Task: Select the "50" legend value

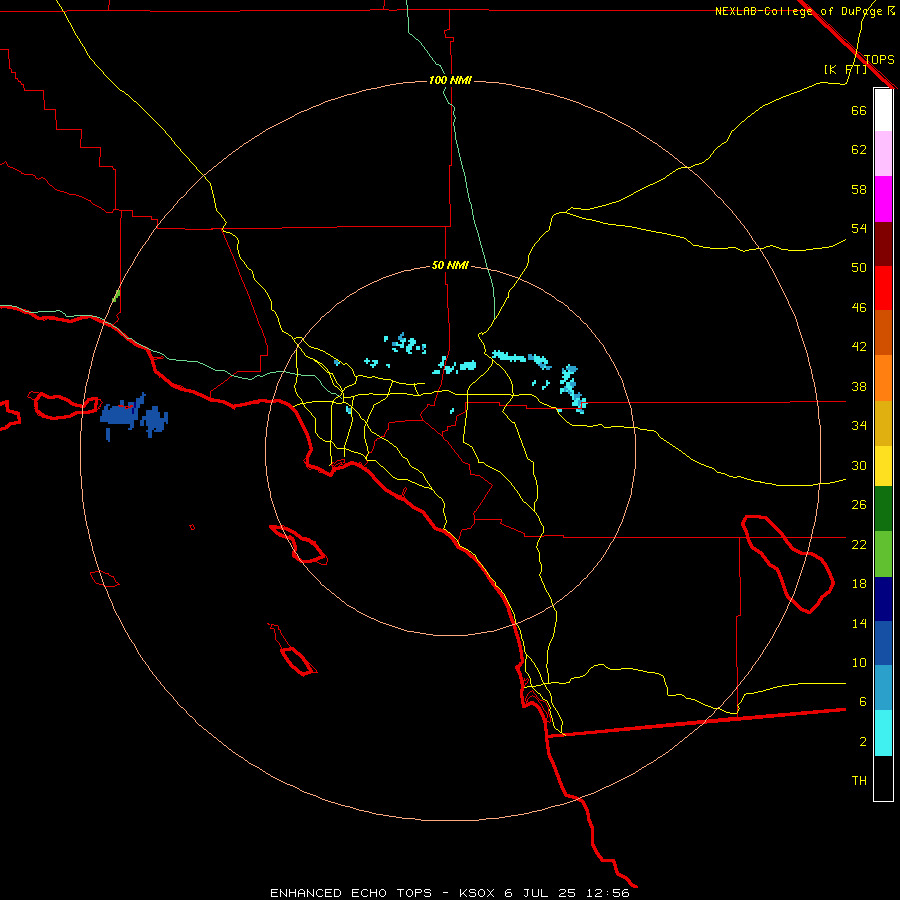Action: [x=859, y=268]
